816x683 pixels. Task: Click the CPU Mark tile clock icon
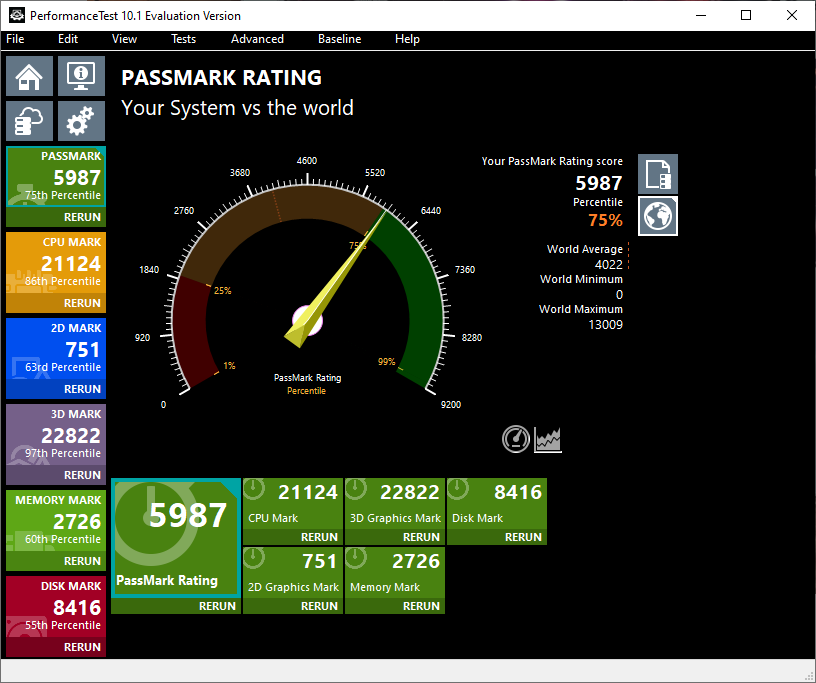(253, 489)
